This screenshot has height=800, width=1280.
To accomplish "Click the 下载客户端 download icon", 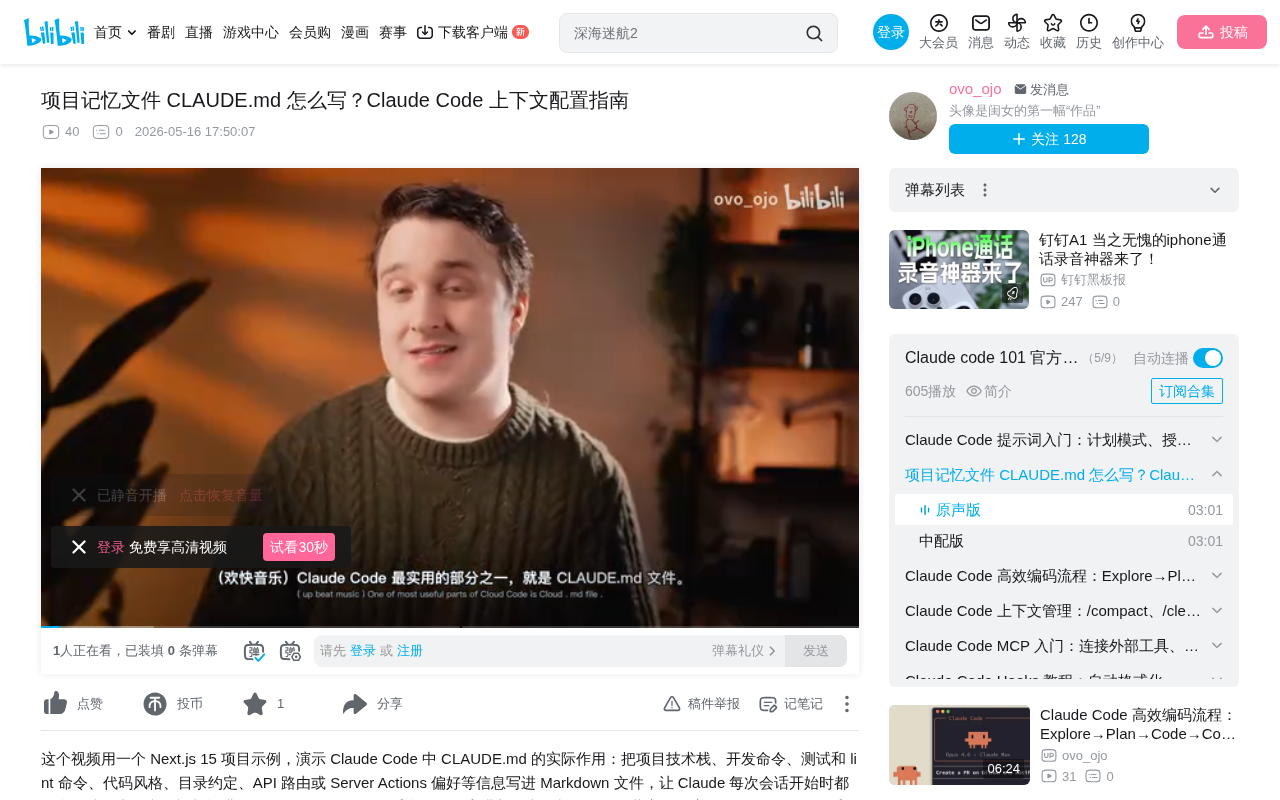I will 425,32.
